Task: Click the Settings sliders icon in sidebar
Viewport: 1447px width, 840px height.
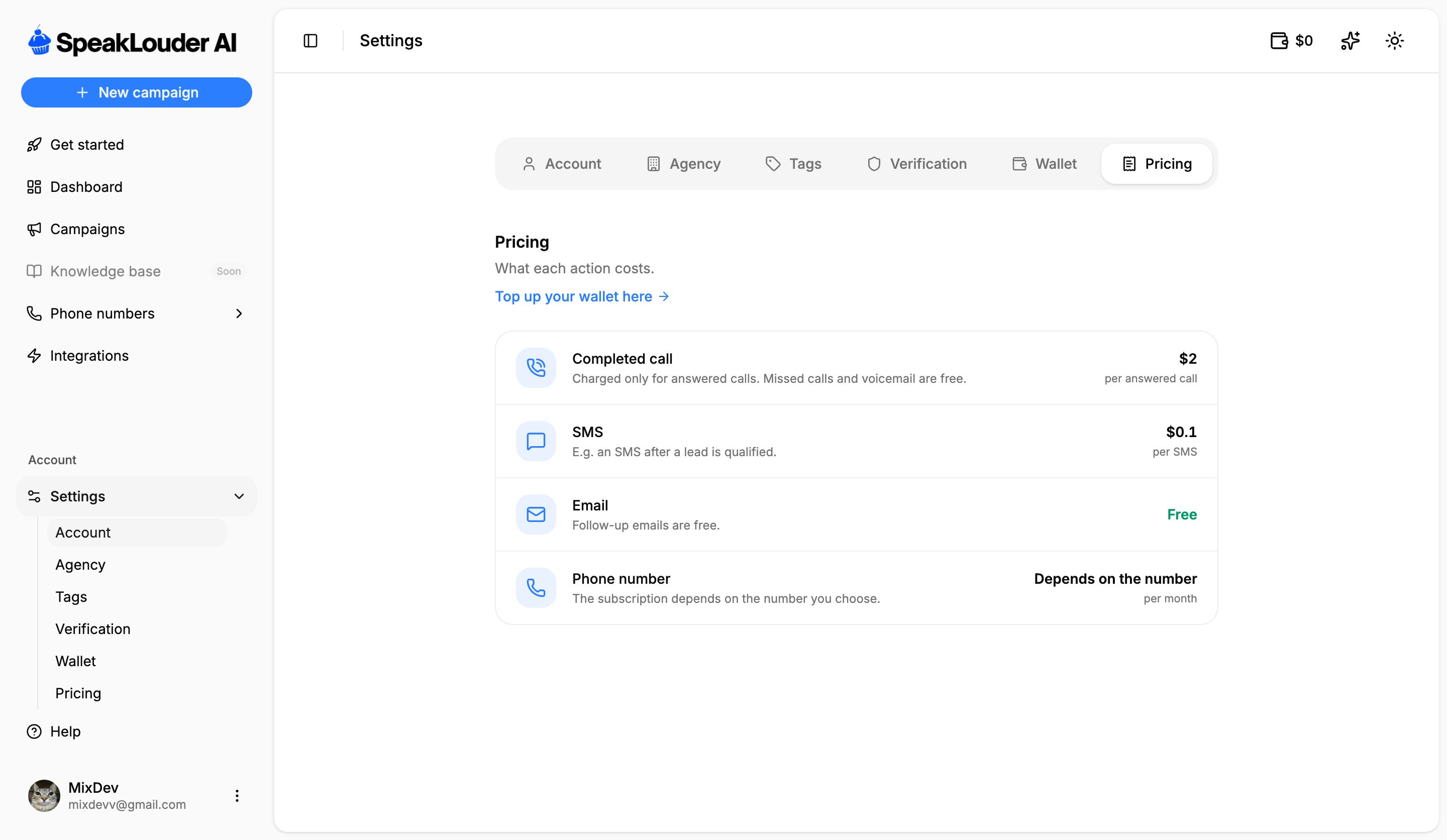Action: point(35,496)
